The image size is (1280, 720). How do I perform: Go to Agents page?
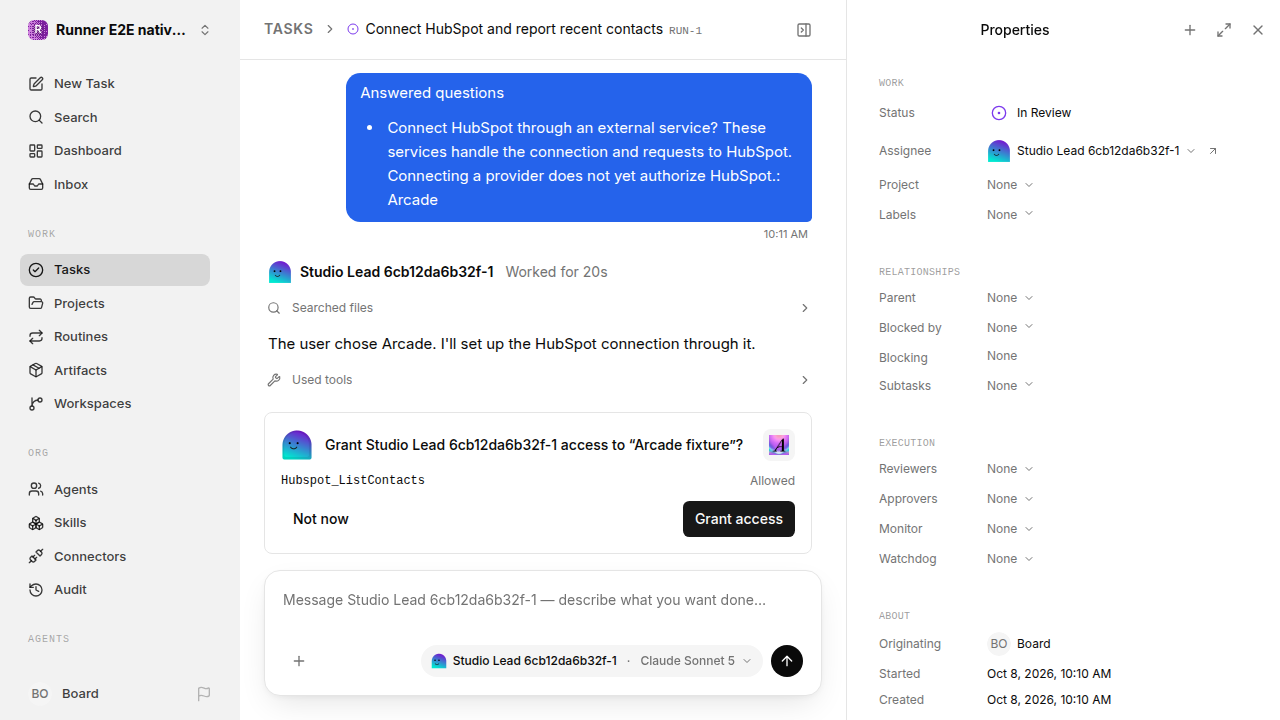click(x=115, y=490)
